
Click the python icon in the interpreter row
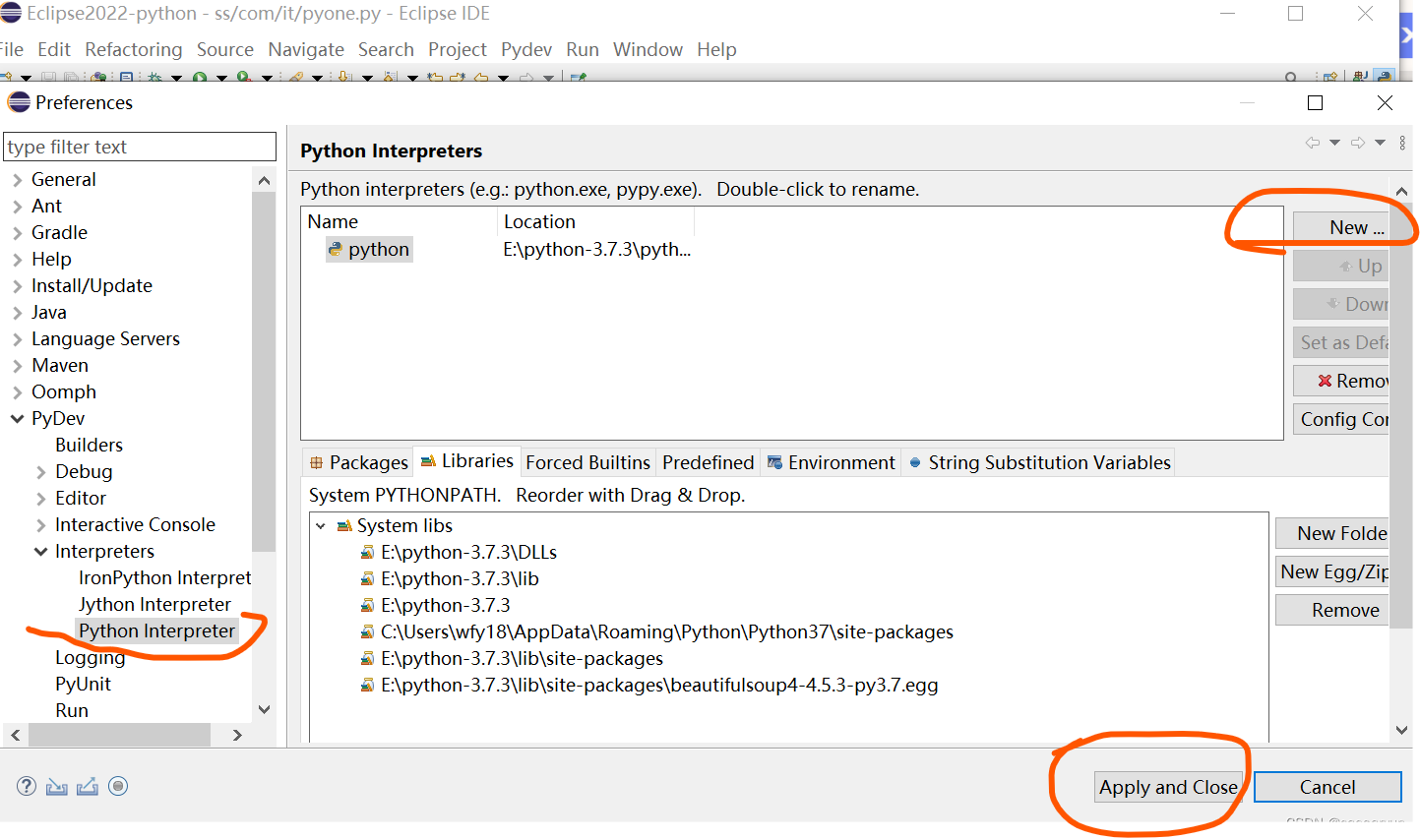point(336,249)
